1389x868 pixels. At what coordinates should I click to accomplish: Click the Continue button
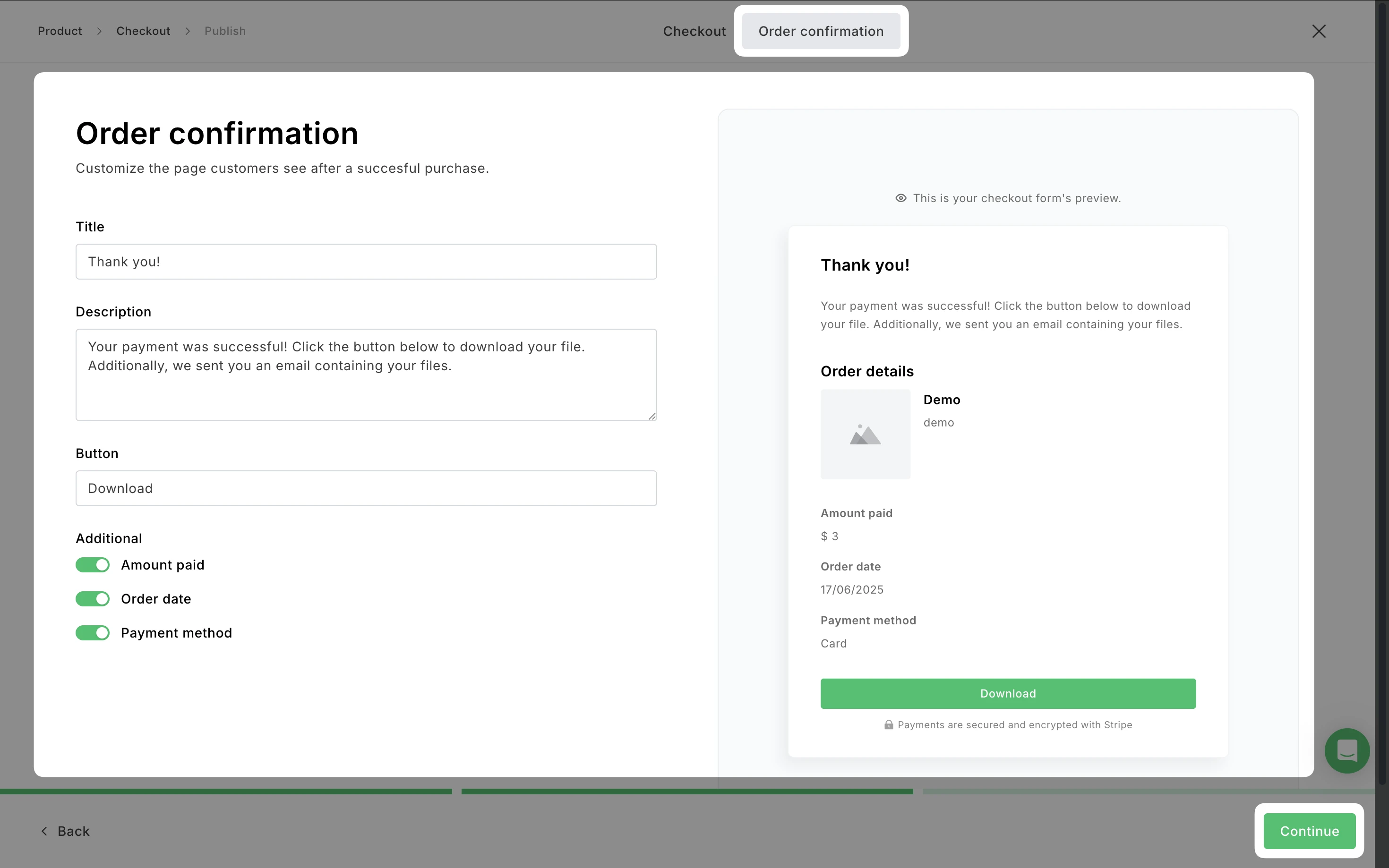[1309, 831]
